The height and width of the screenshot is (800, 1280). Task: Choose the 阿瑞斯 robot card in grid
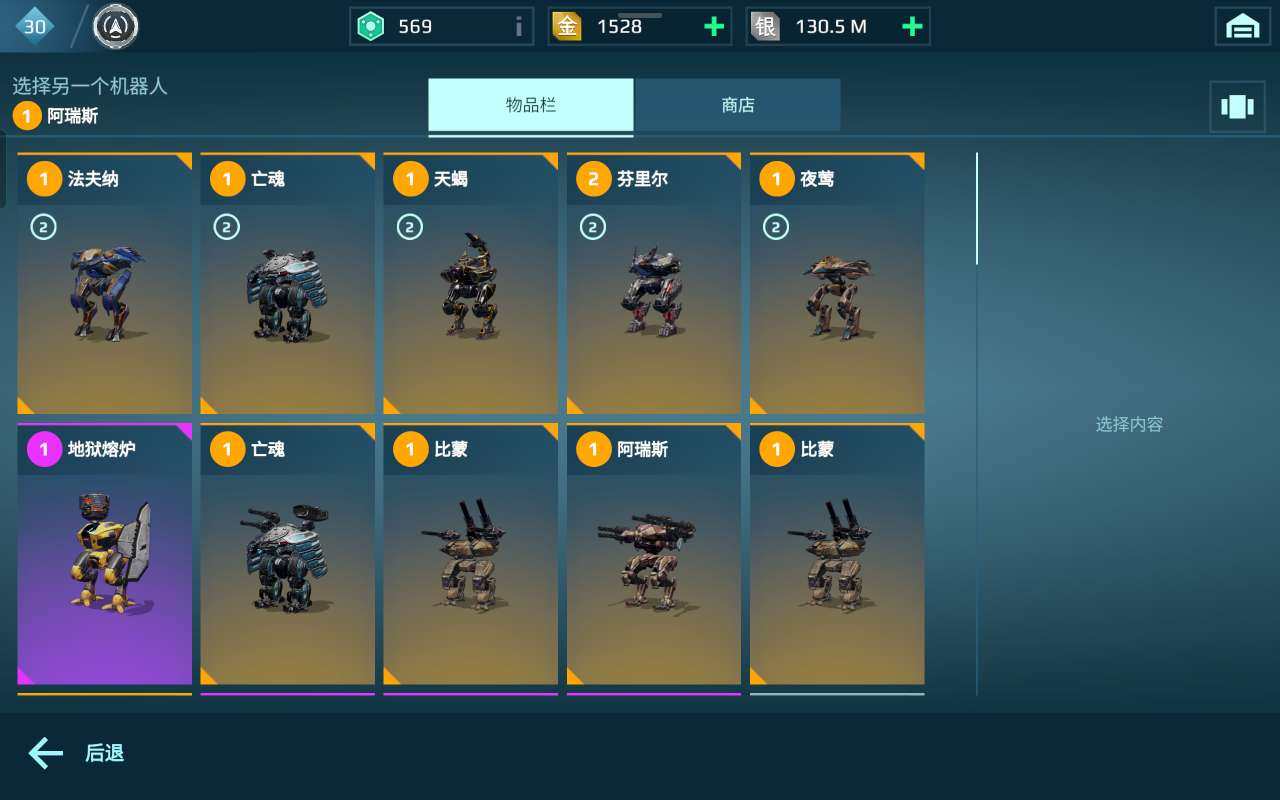click(654, 554)
